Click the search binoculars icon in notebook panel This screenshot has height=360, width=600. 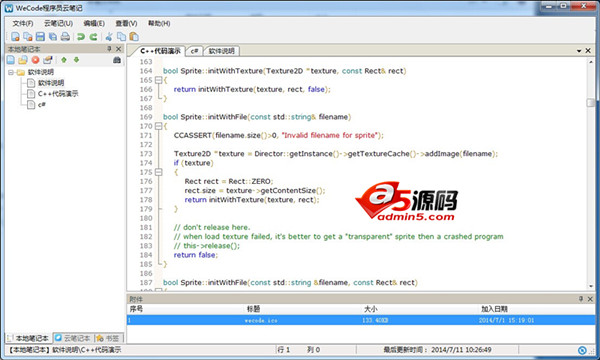(117, 60)
